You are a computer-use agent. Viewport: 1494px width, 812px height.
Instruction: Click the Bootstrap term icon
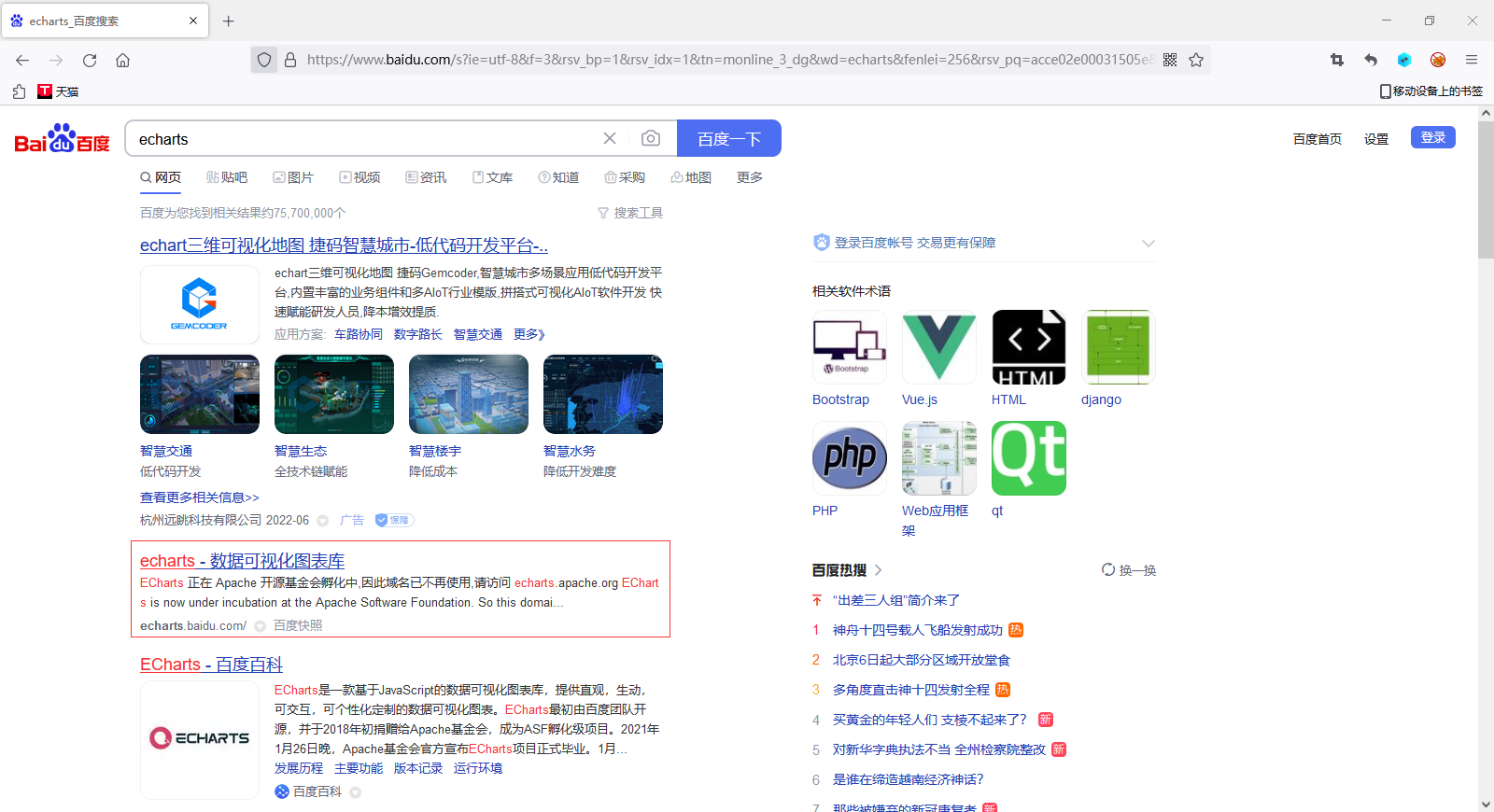point(850,347)
